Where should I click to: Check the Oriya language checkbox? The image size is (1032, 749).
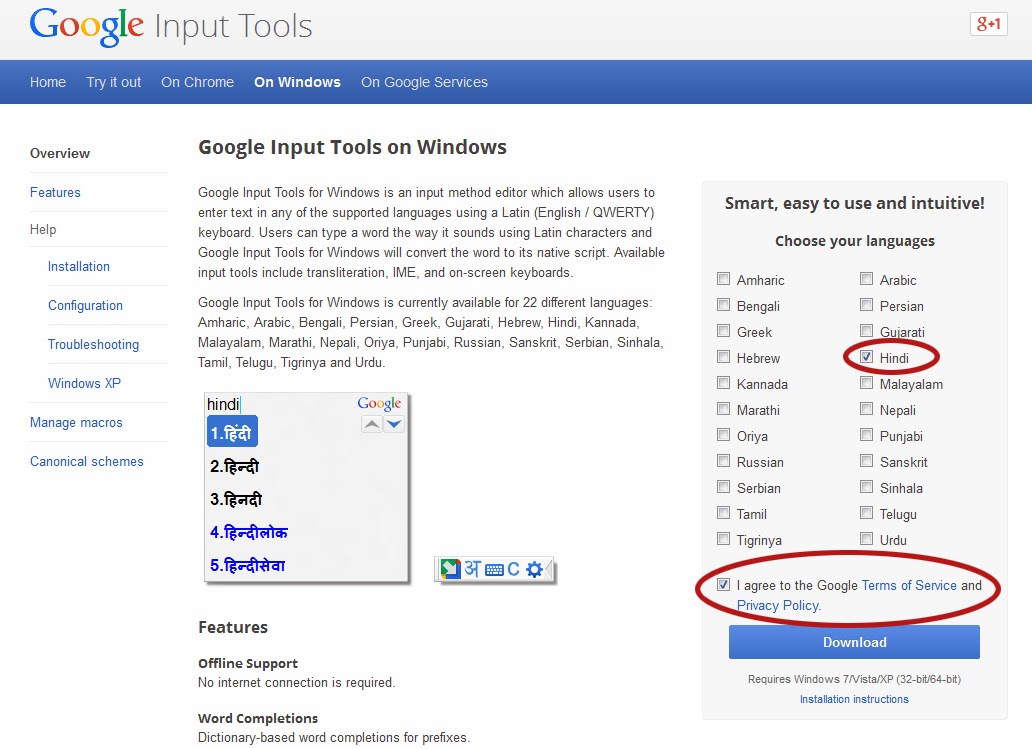(x=723, y=435)
